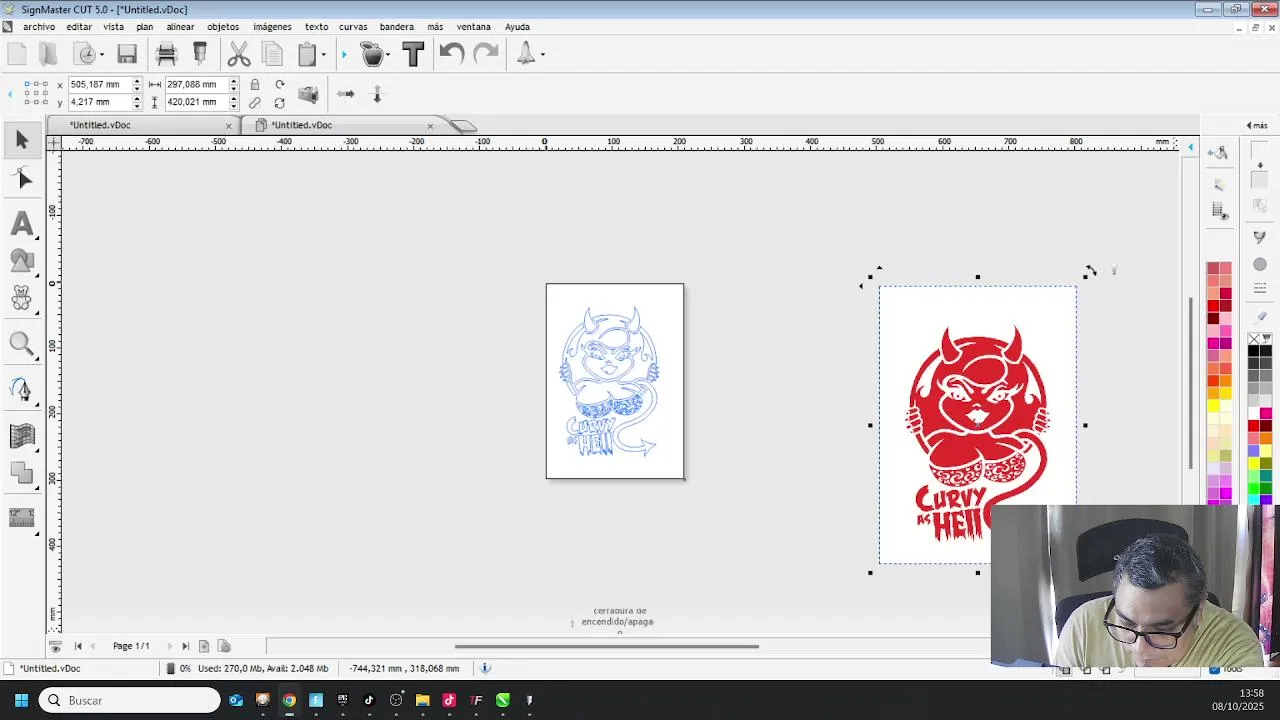The width and height of the screenshot is (1280, 720).
Task: Close the first *Untitled.vDoc tab
Action: pos(229,125)
